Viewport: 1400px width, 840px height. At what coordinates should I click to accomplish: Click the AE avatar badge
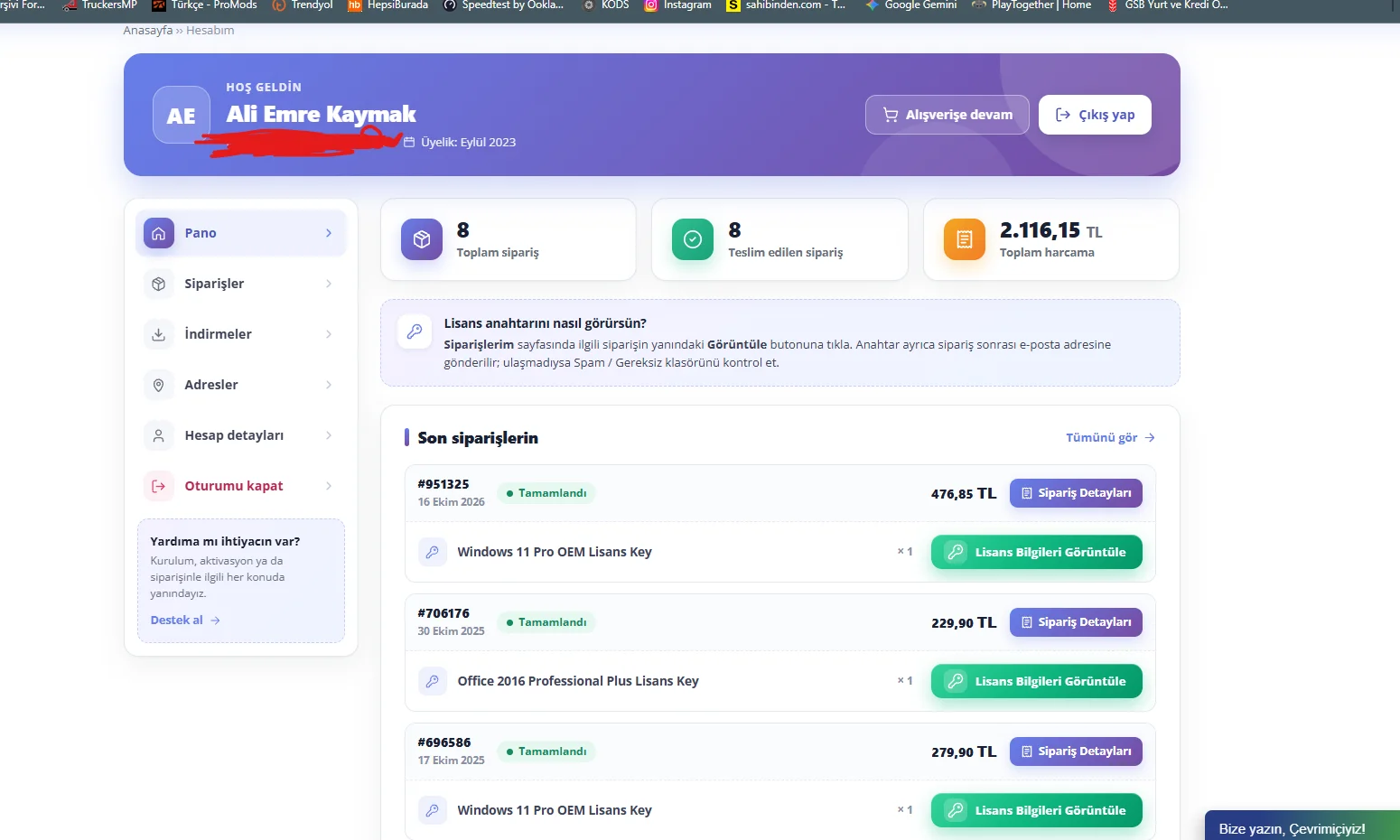pyautogui.click(x=181, y=115)
